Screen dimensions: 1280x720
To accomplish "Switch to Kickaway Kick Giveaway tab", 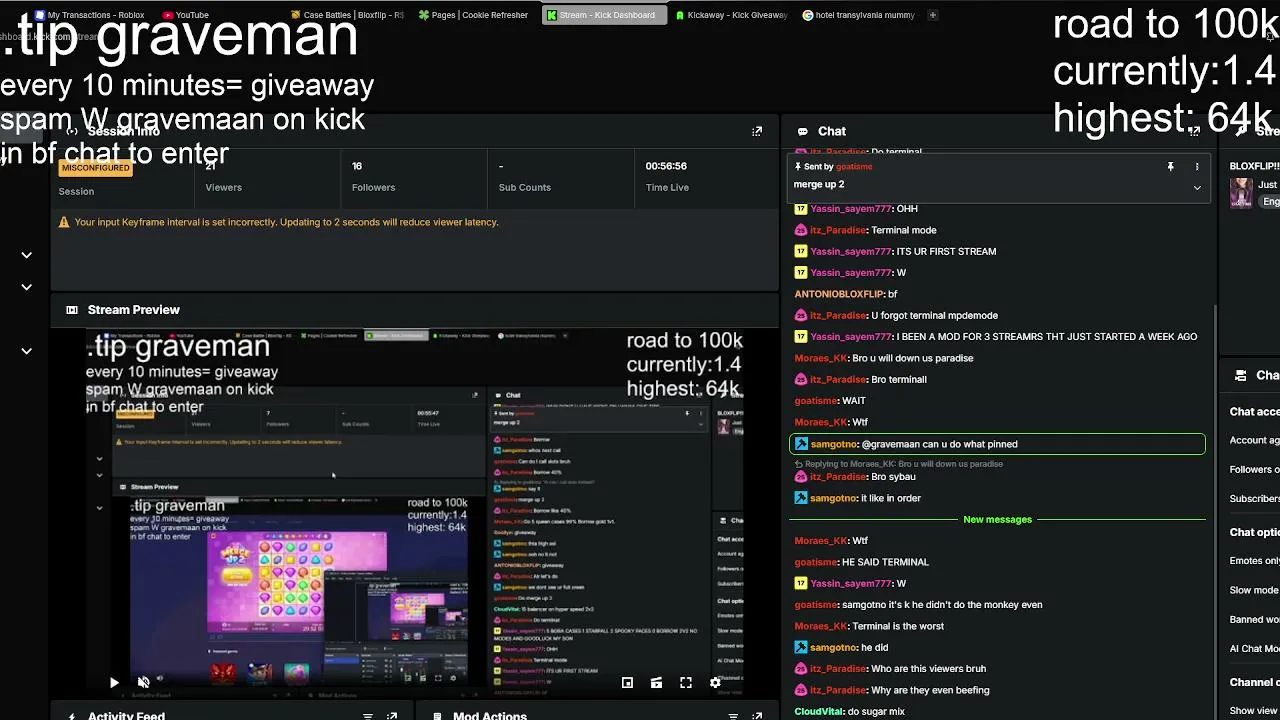I will [731, 15].
